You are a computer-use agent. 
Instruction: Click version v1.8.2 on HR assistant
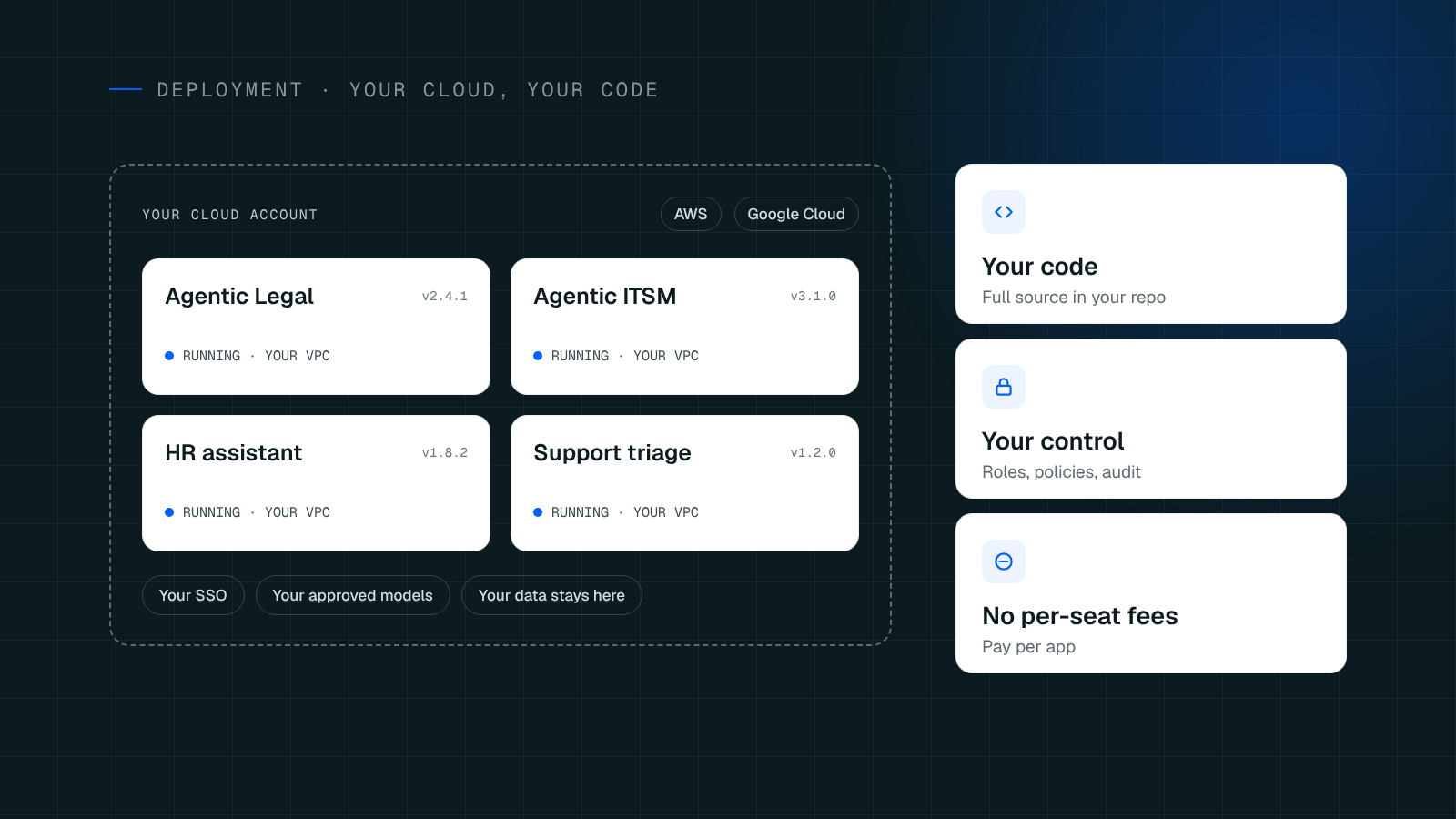coord(445,453)
